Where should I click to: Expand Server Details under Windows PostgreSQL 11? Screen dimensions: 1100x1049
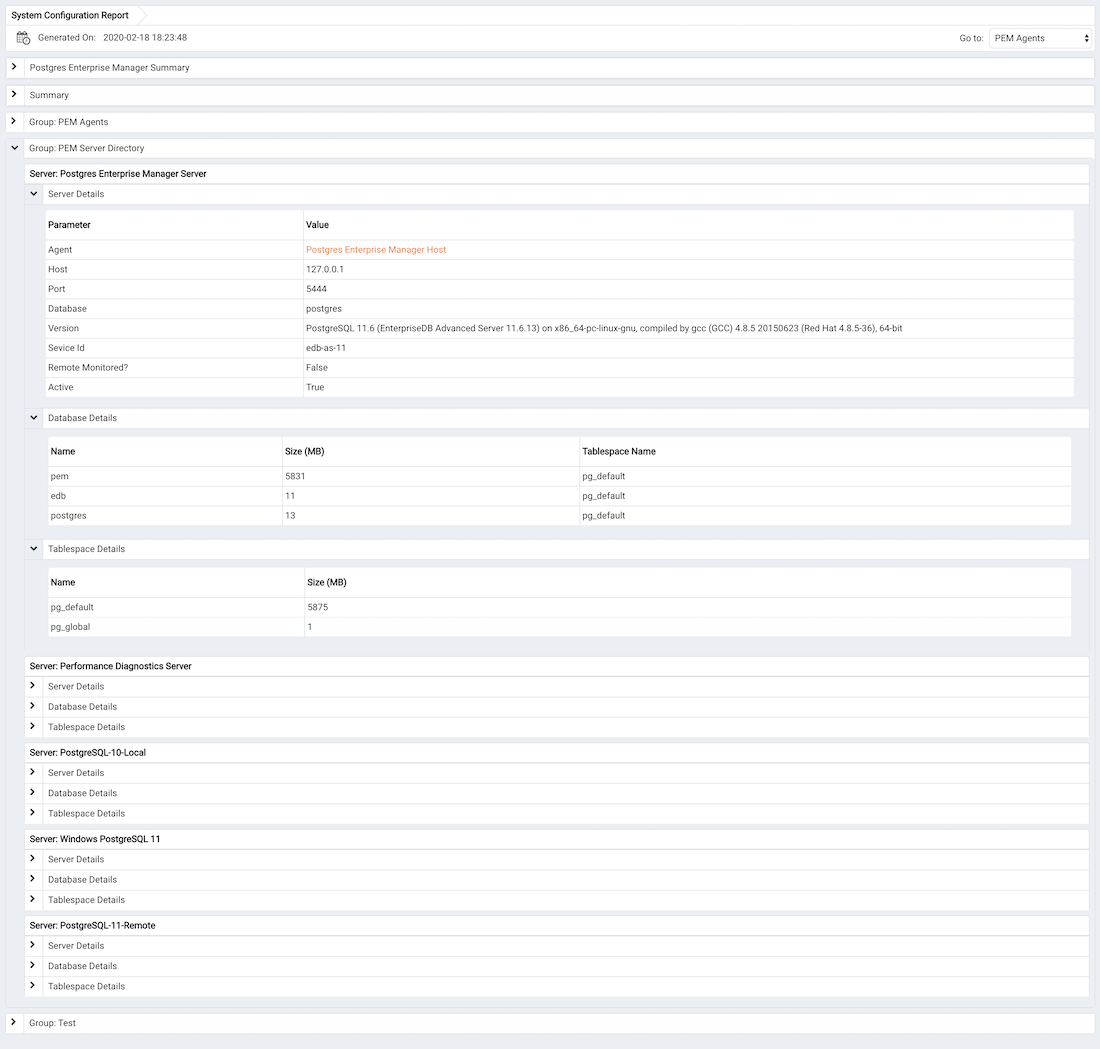pyautogui.click(x=32, y=858)
